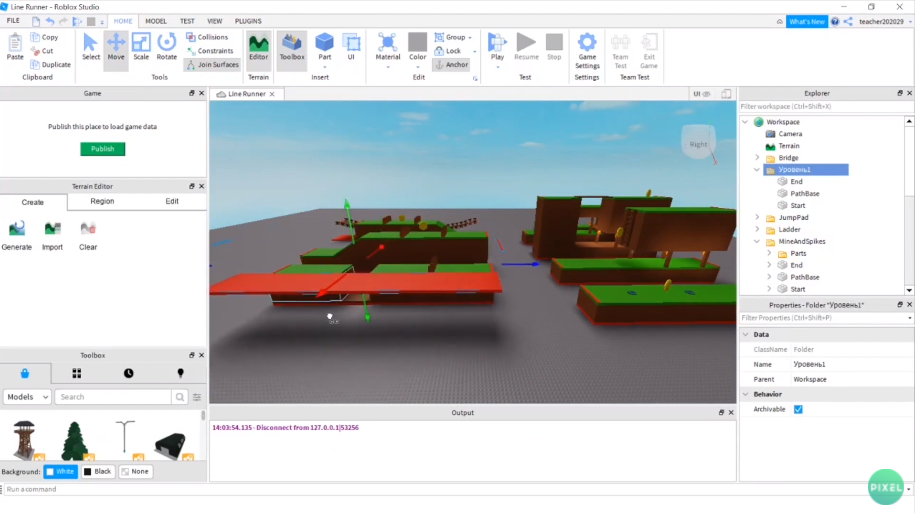The width and height of the screenshot is (915, 513).
Task: Collapse the Behavior properties section
Action: (x=746, y=395)
